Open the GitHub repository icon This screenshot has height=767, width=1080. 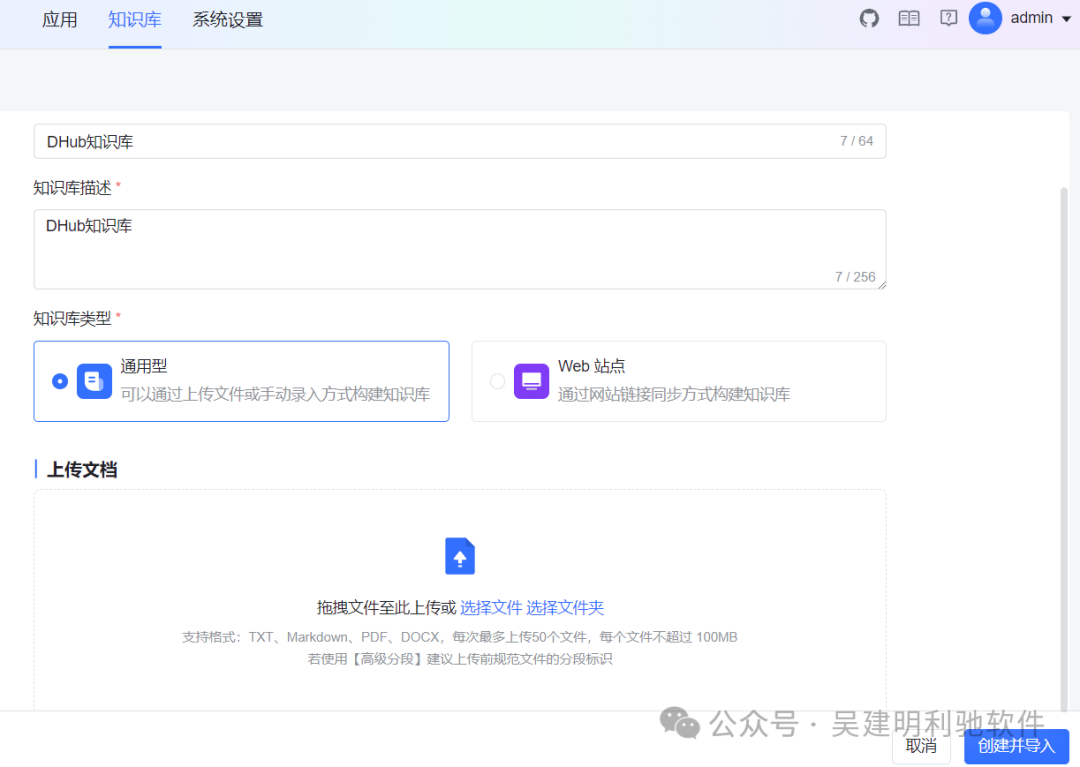tap(869, 19)
